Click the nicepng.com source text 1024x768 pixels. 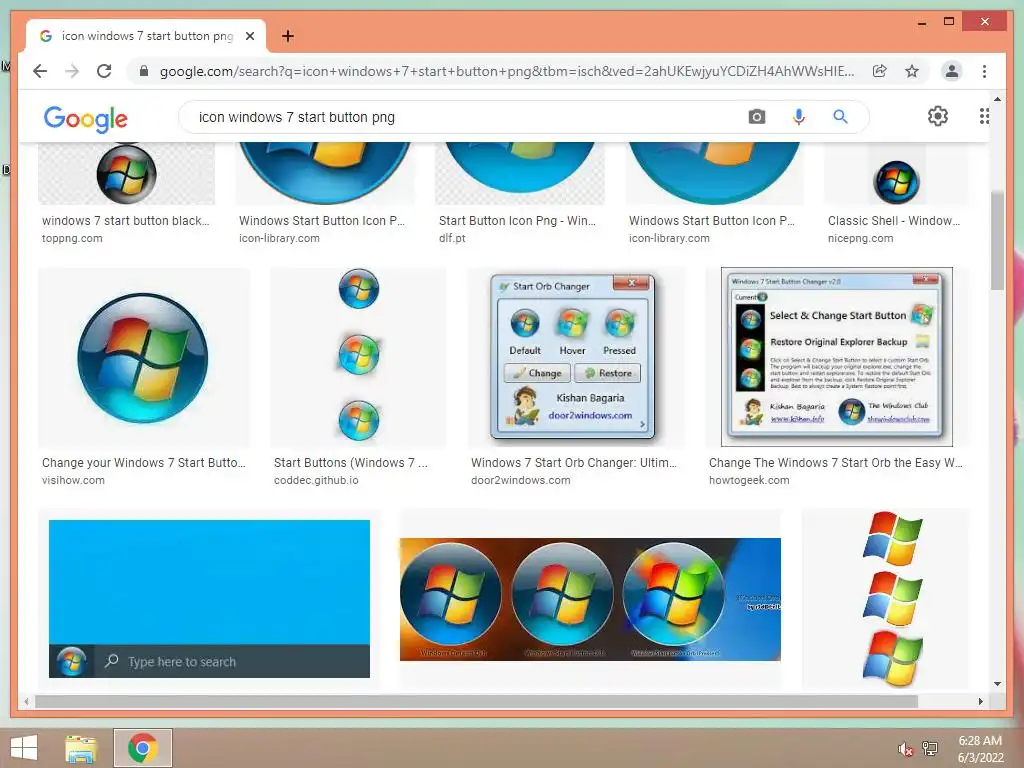pyautogui.click(x=860, y=238)
